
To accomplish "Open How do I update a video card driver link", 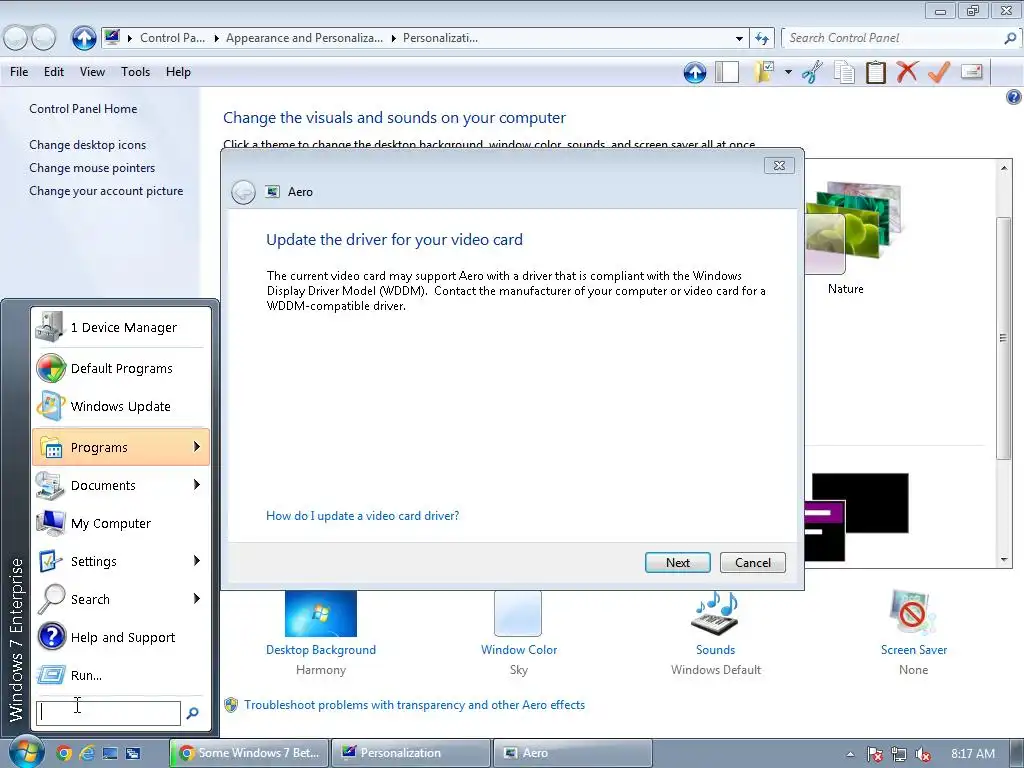I will [362, 516].
